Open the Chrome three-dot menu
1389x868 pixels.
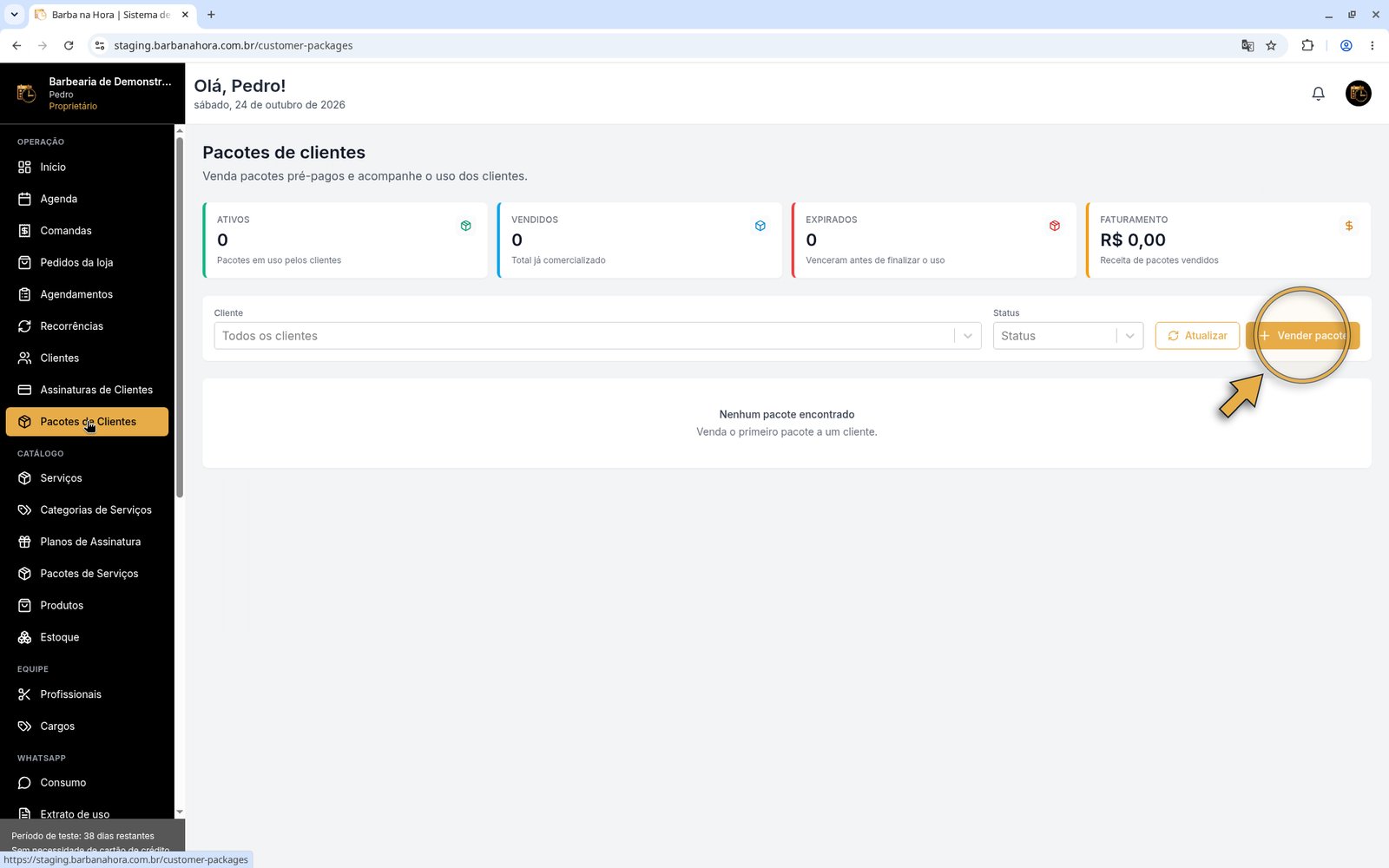point(1373,45)
